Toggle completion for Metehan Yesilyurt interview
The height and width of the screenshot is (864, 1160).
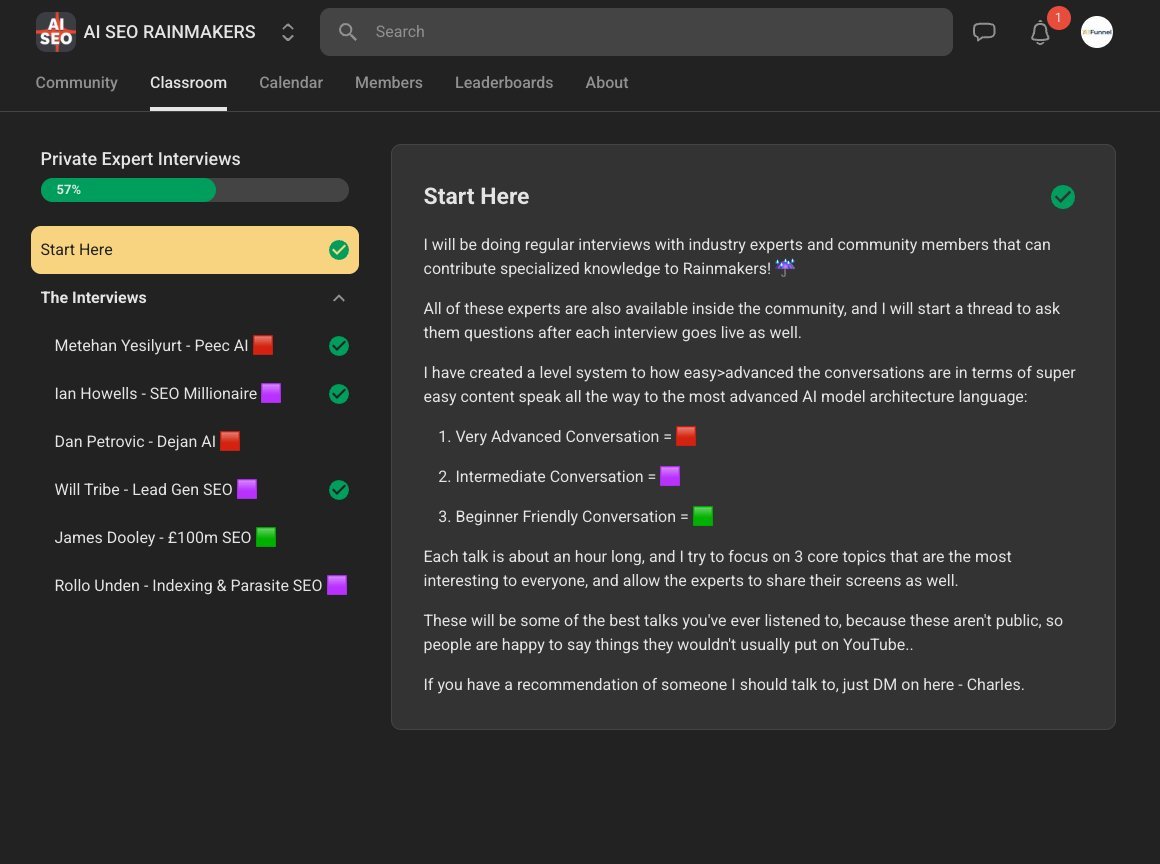coord(339,345)
